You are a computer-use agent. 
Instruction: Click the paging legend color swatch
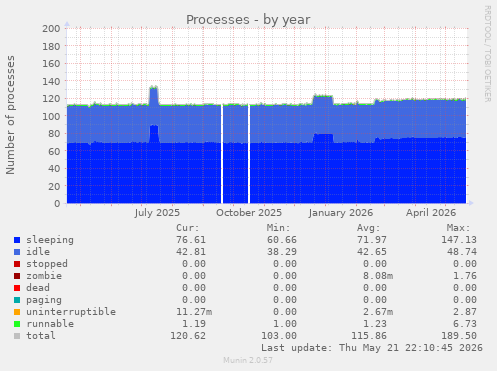[17, 300]
